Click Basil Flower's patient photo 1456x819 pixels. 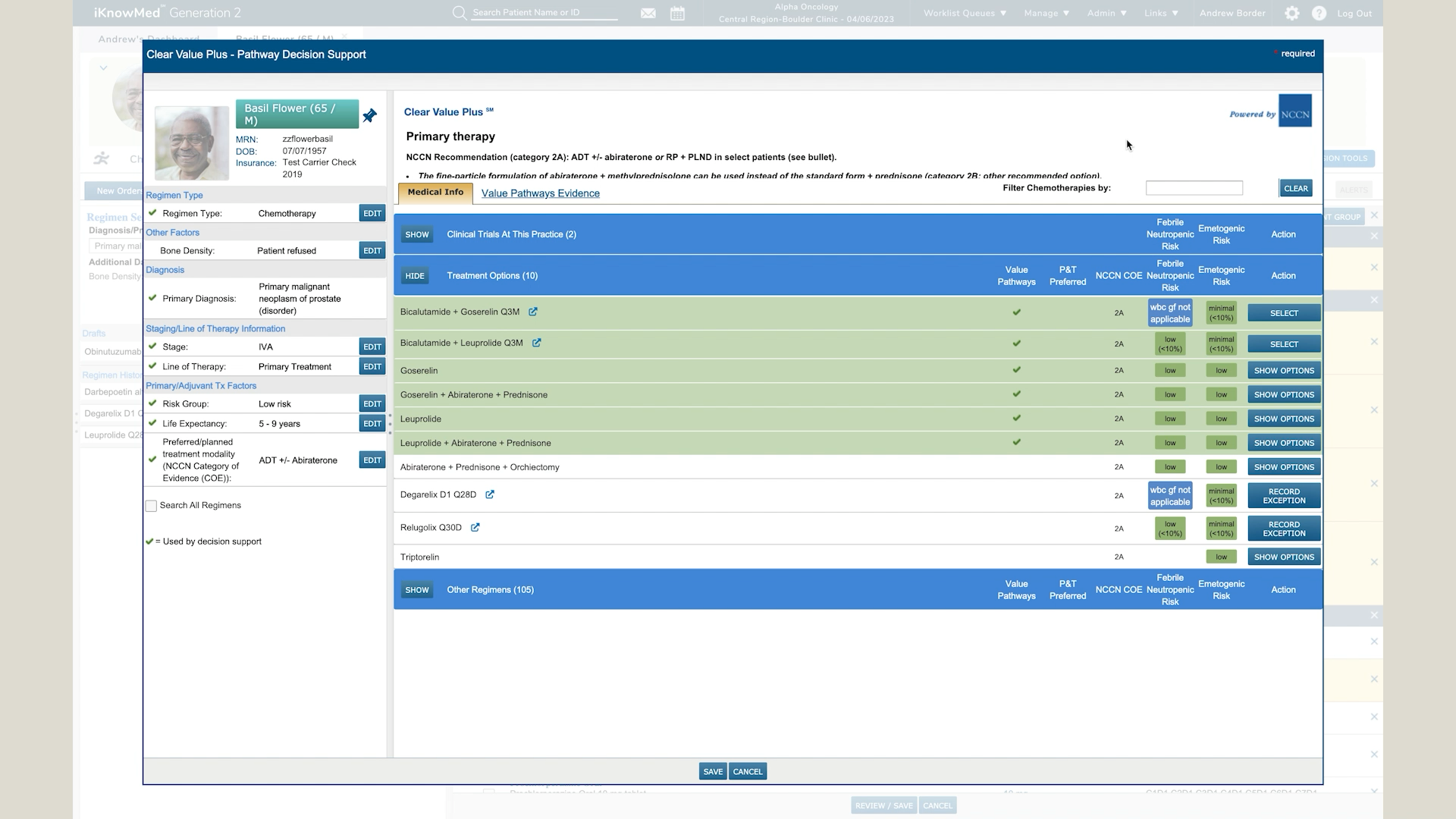tap(192, 143)
